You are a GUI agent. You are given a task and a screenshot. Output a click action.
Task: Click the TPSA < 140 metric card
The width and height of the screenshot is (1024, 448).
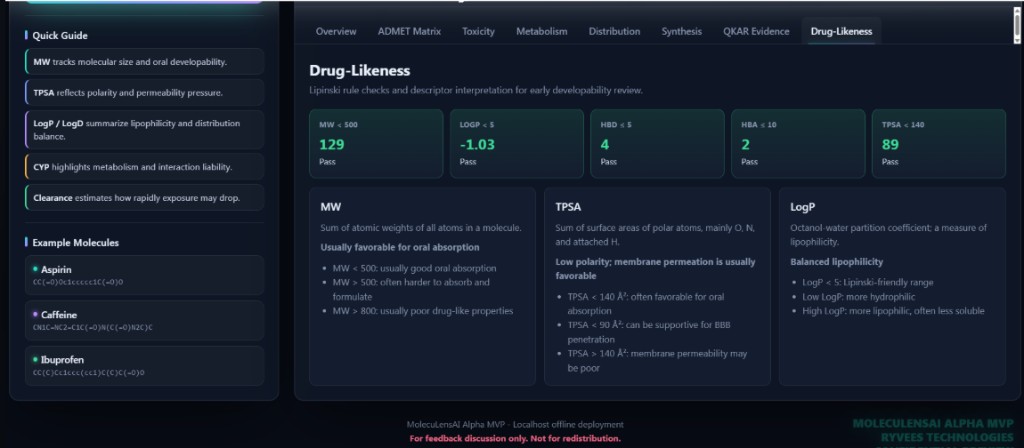click(x=938, y=144)
